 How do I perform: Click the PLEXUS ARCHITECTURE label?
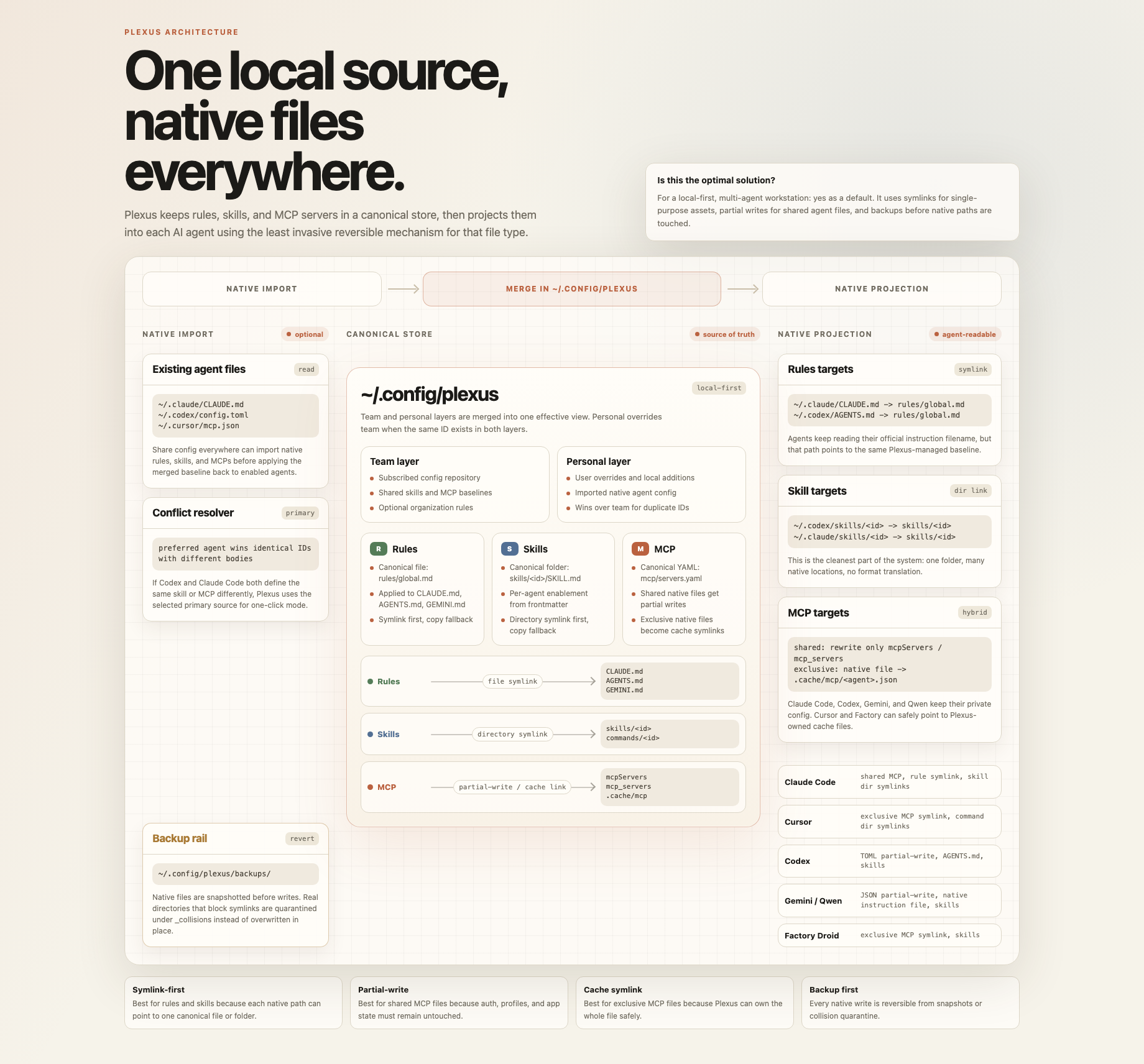[182, 32]
